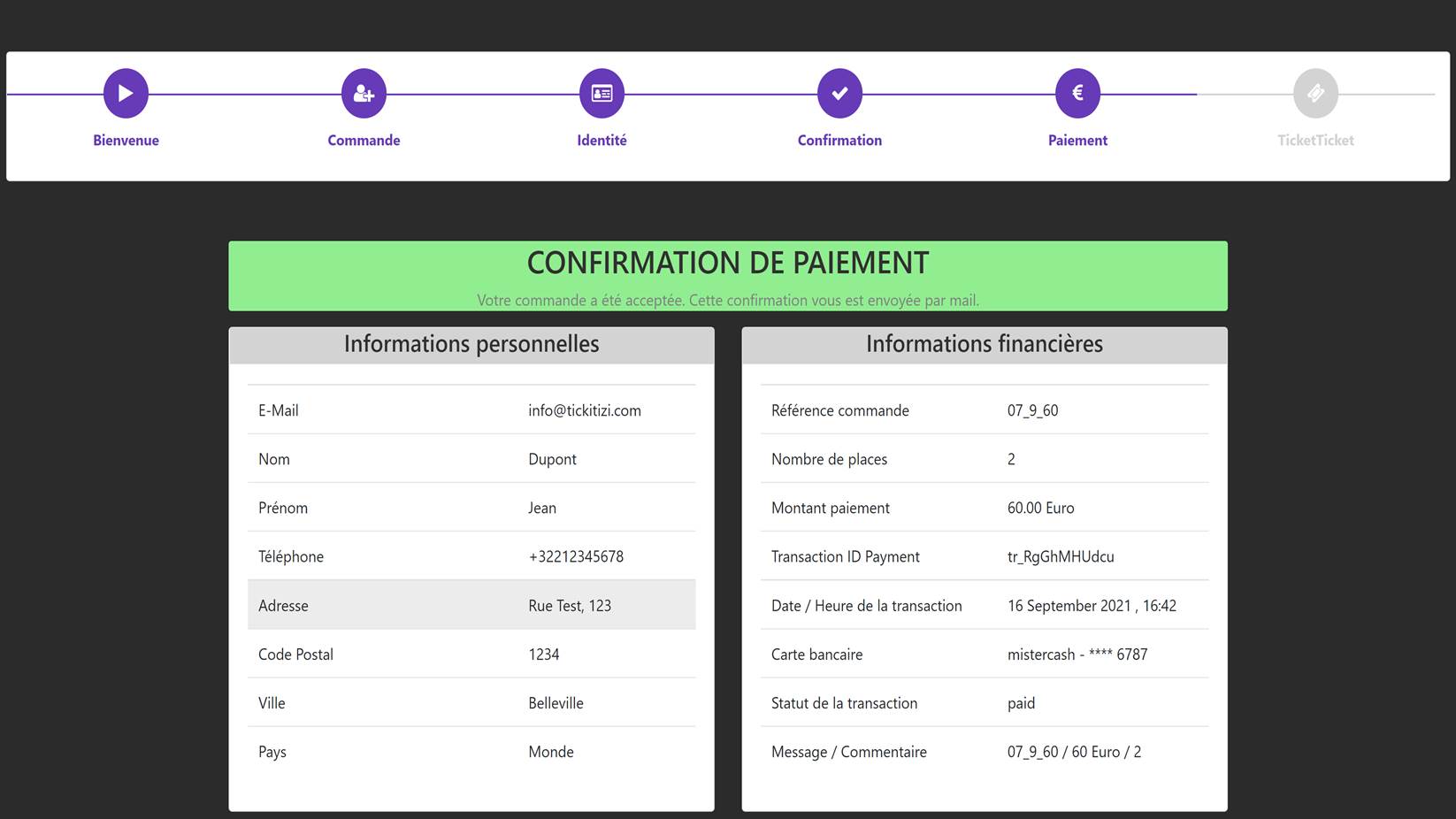Click the TicketTicket step label
The image size is (1456, 819).
1315,141
